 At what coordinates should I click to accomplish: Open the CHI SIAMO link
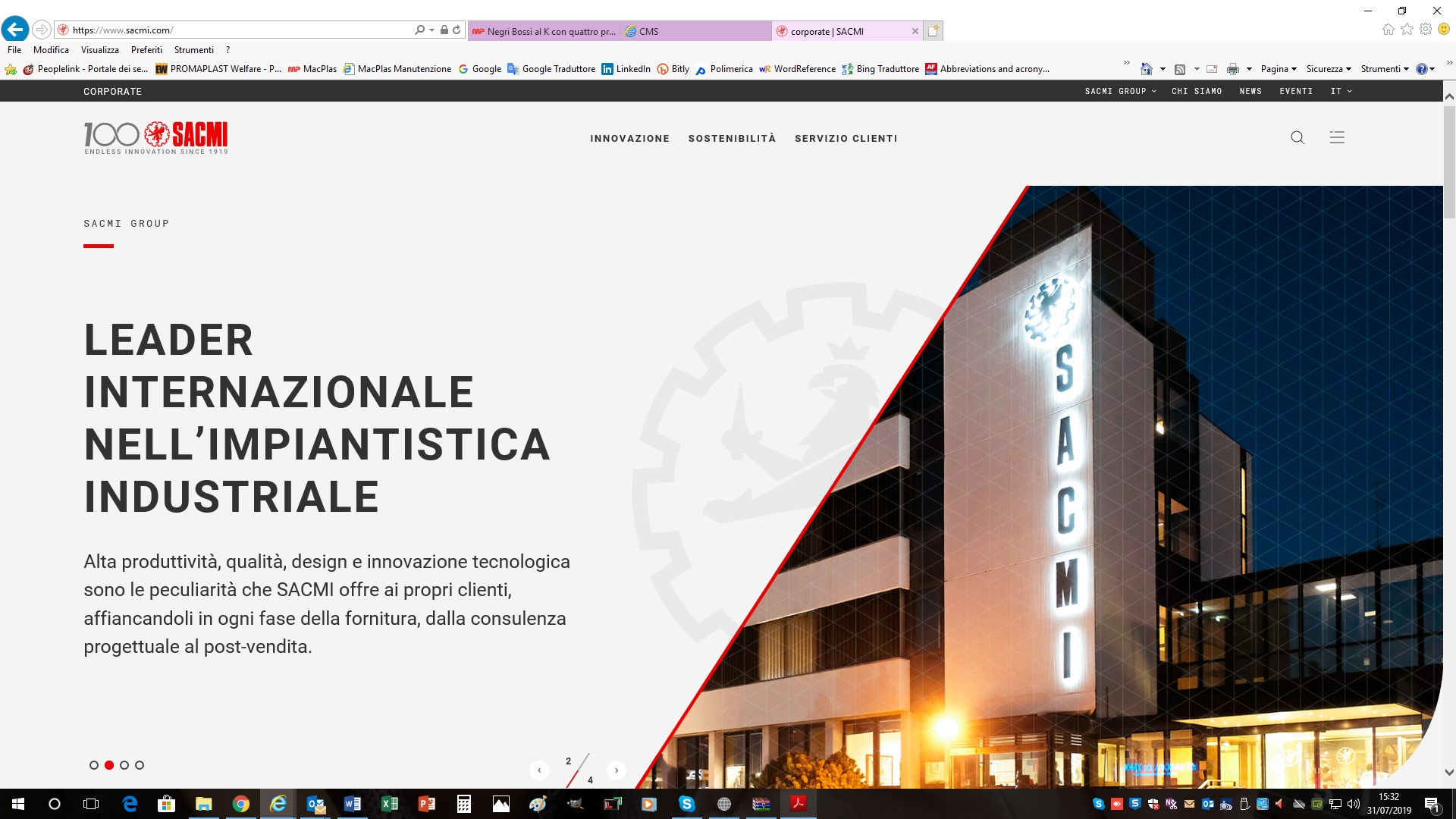(1197, 91)
